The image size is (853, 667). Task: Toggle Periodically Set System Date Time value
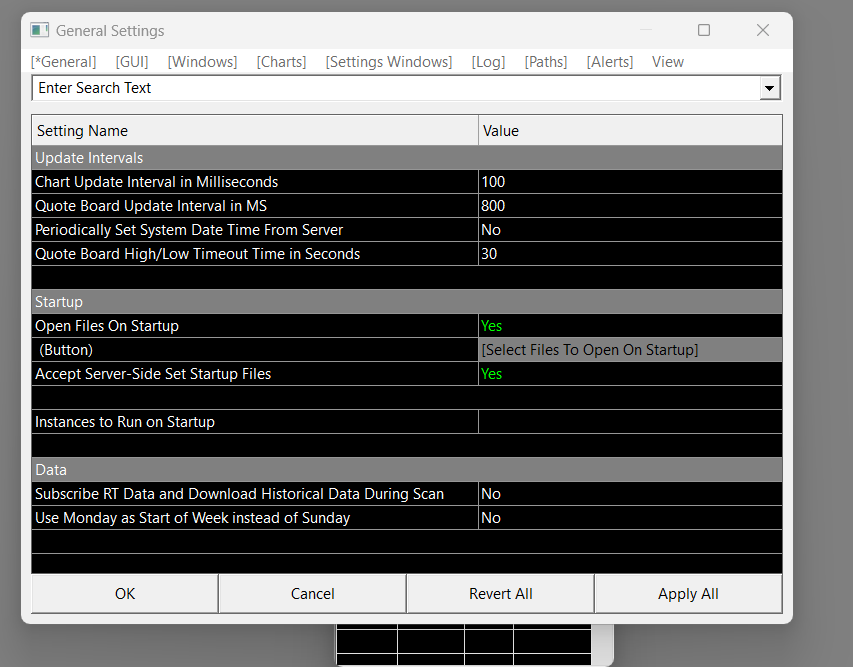pos(629,230)
